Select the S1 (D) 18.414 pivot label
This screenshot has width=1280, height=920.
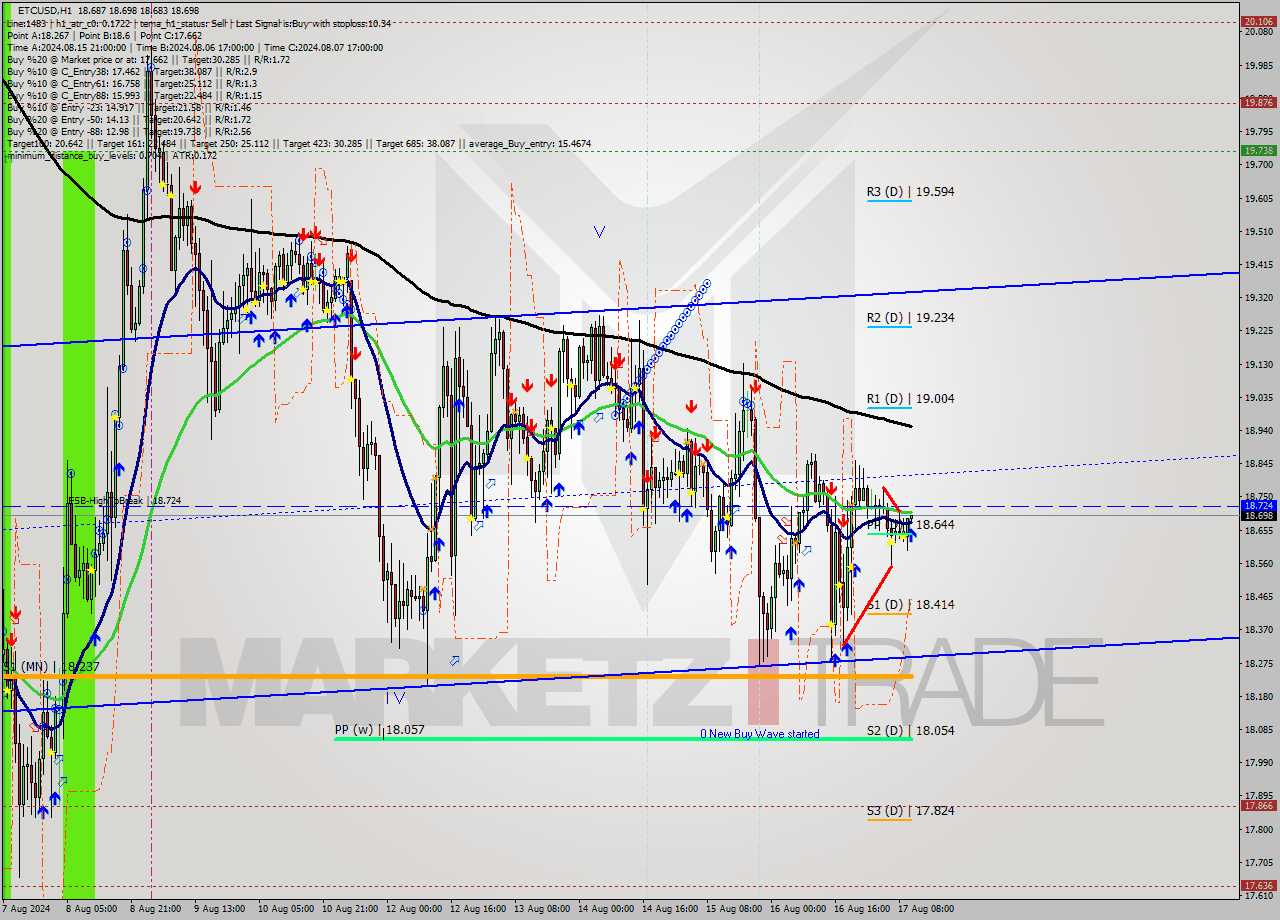[x=910, y=605]
